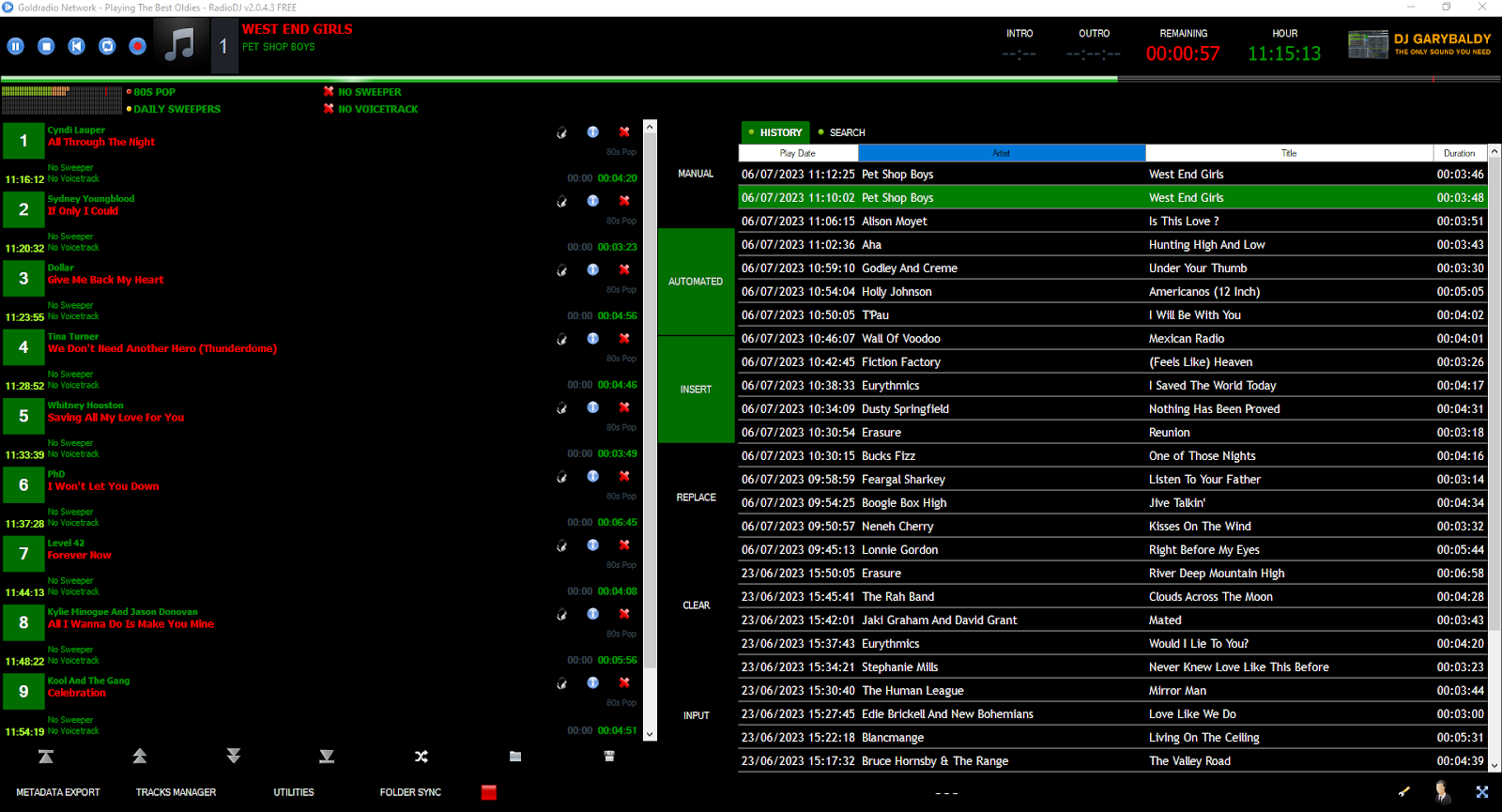This screenshot has height=812, width=1502.
Task: Remove Dollar track from playlist
Action: pos(624,269)
